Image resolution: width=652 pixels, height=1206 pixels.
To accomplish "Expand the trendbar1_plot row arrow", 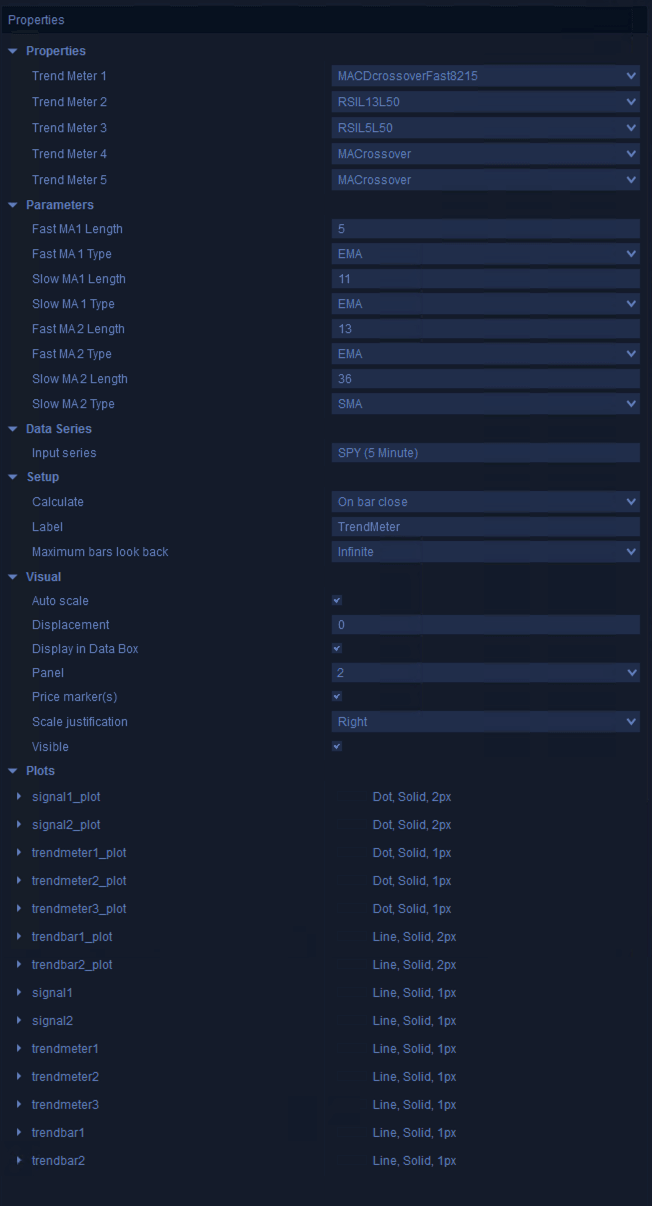I will click(x=20, y=937).
